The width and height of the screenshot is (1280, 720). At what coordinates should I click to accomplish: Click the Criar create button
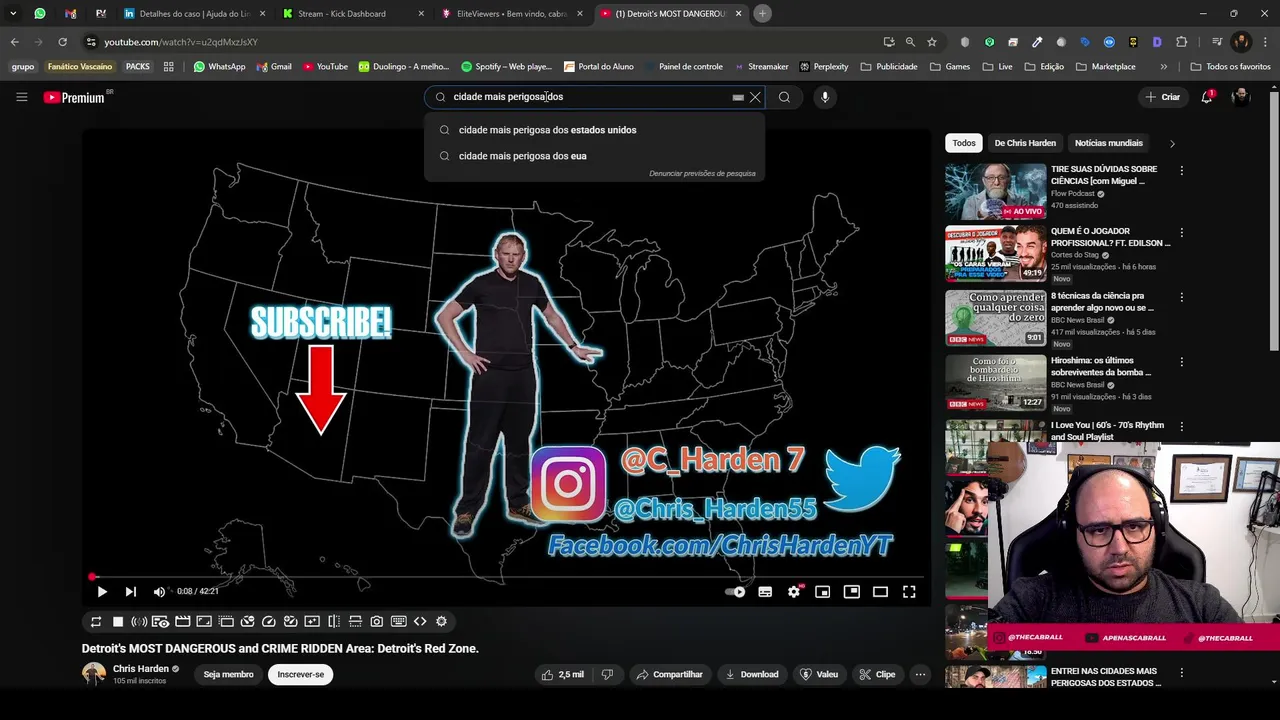pyautogui.click(x=1163, y=97)
